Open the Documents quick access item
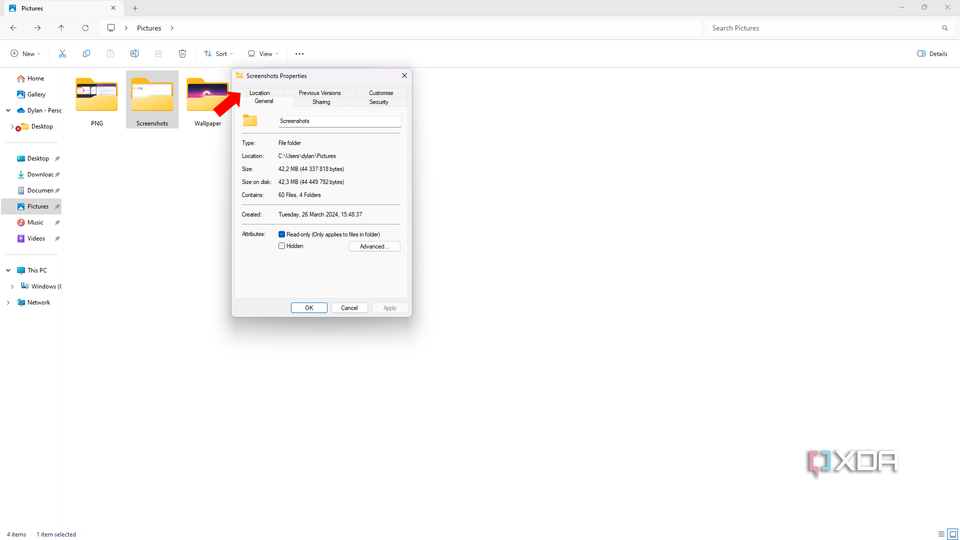This screenshot has width=960, height=540. 37,190
